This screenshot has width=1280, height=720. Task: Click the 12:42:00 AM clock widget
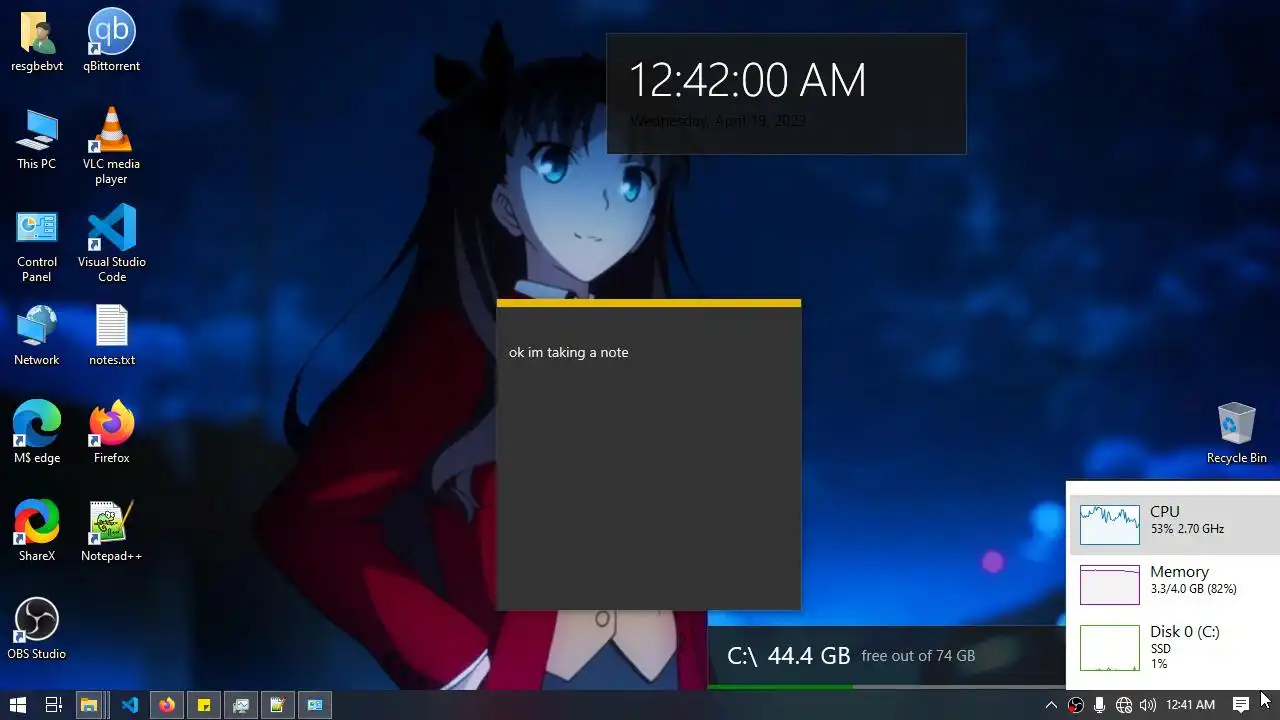click(747, 80)
